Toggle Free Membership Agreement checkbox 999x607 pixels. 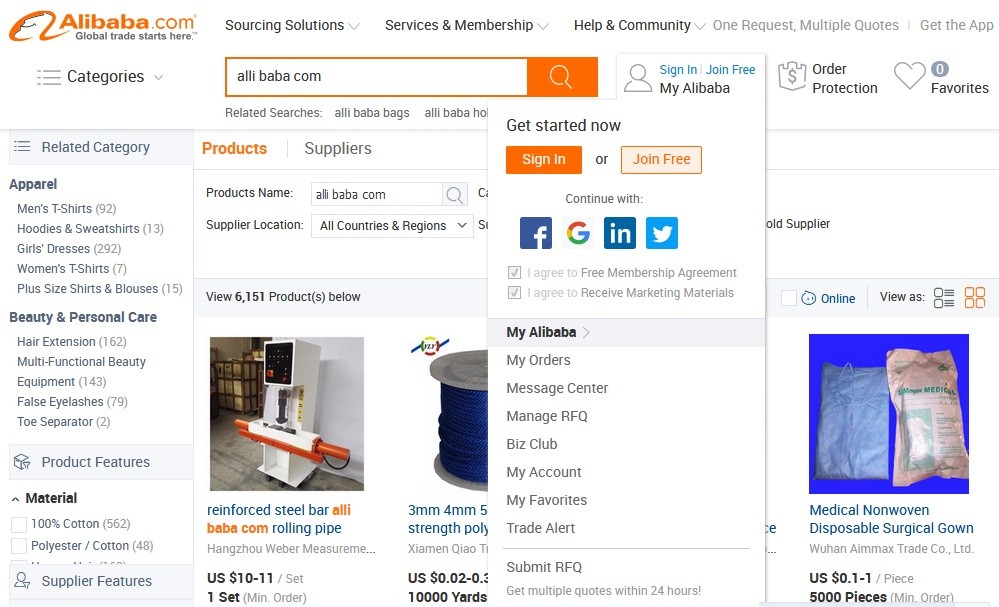tap(514, 273)
